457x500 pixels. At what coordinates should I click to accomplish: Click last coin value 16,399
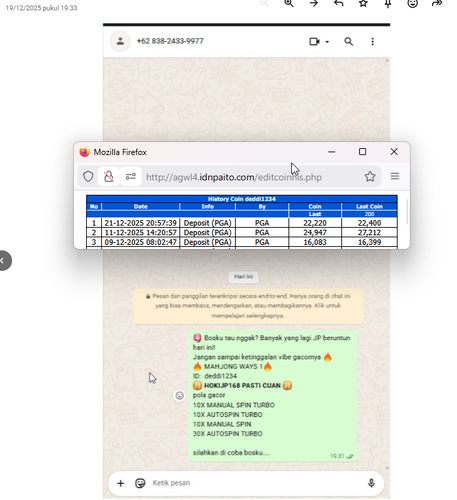click(x=369, y=242)
